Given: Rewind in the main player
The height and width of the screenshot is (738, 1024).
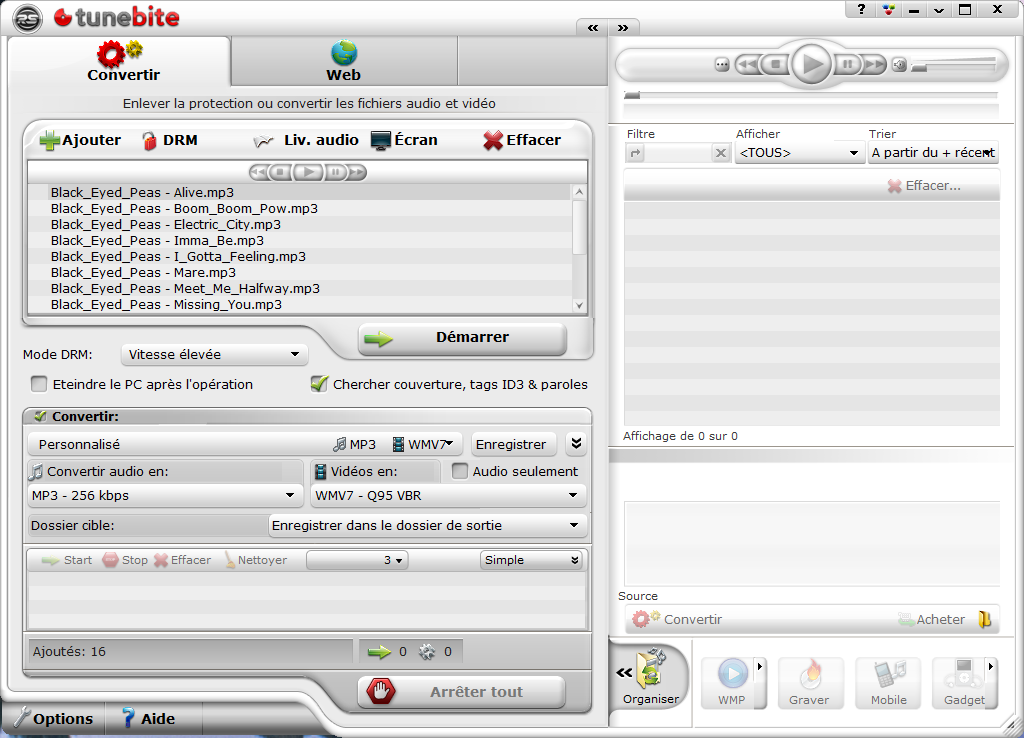Looking at the screenshot, I should coord(748,64).
